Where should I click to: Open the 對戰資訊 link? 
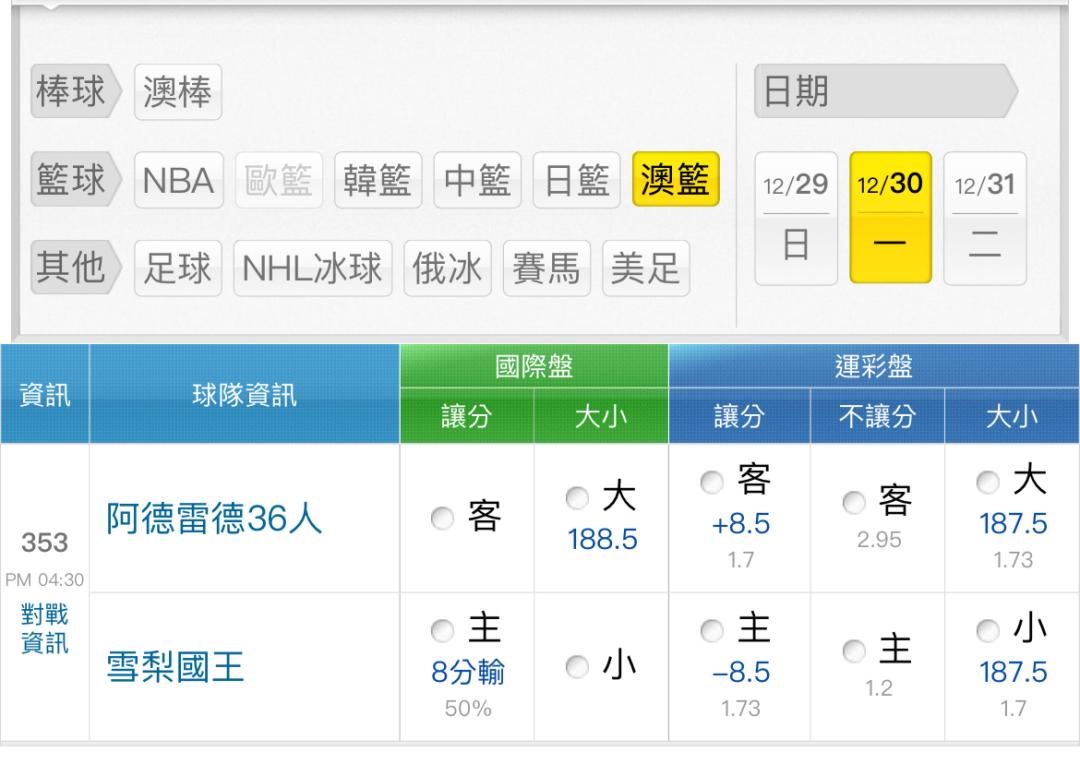click(45, 628)
